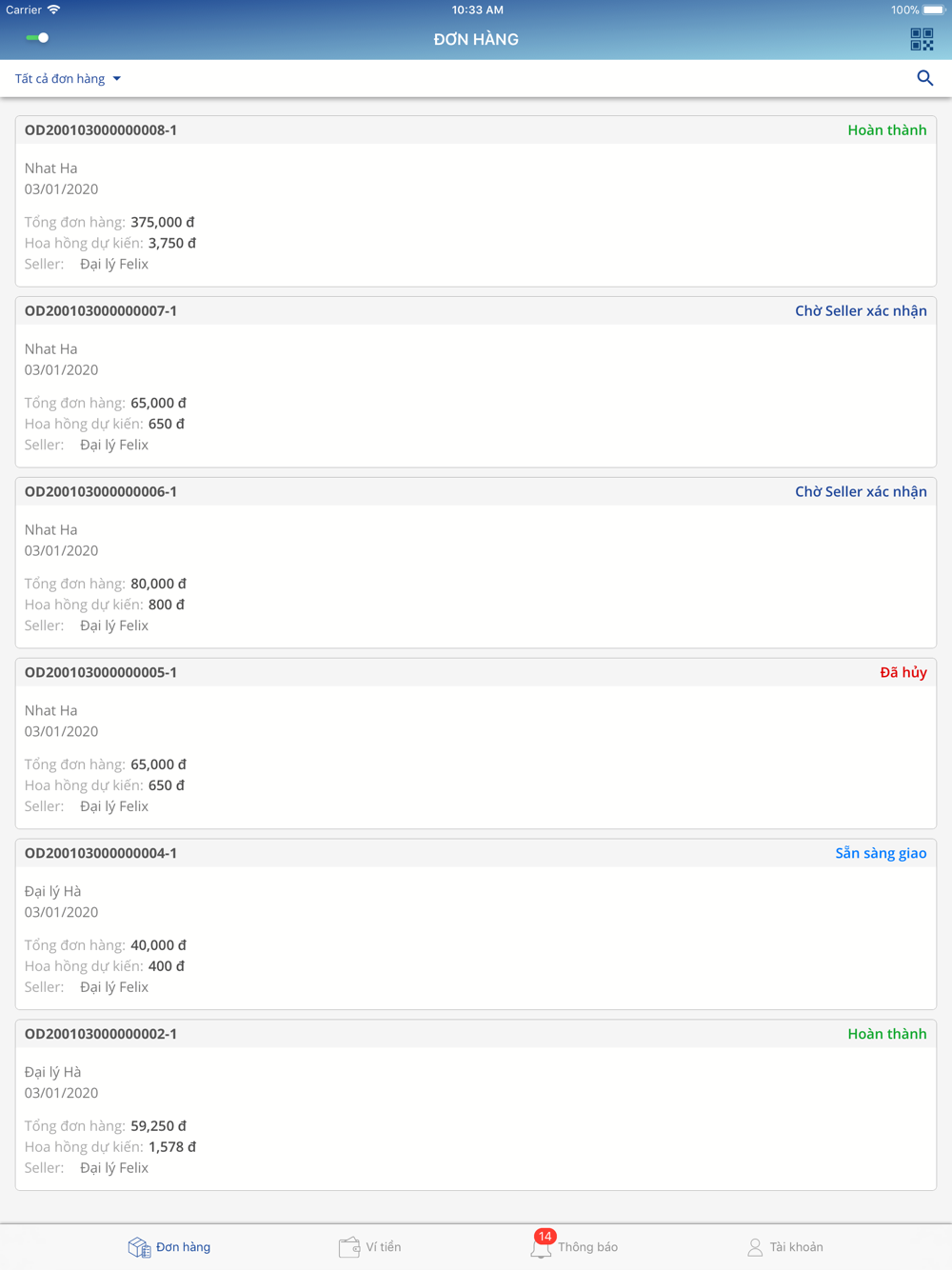Viewport: 952px width, 1270px height.
Task: Toggle the switch in the header
Action: (x=37, y=38)
